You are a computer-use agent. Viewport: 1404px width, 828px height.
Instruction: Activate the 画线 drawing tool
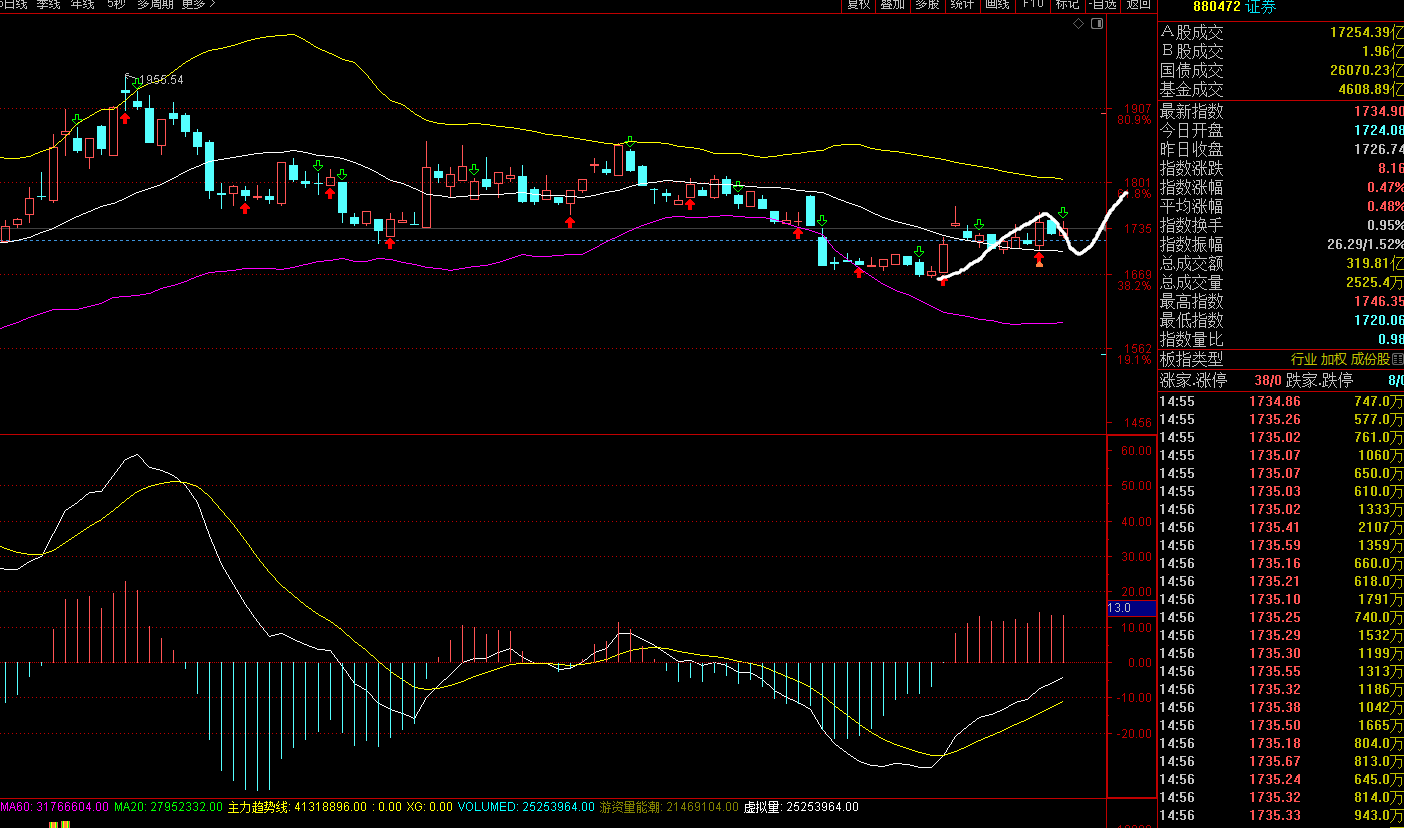pos(996,4)
